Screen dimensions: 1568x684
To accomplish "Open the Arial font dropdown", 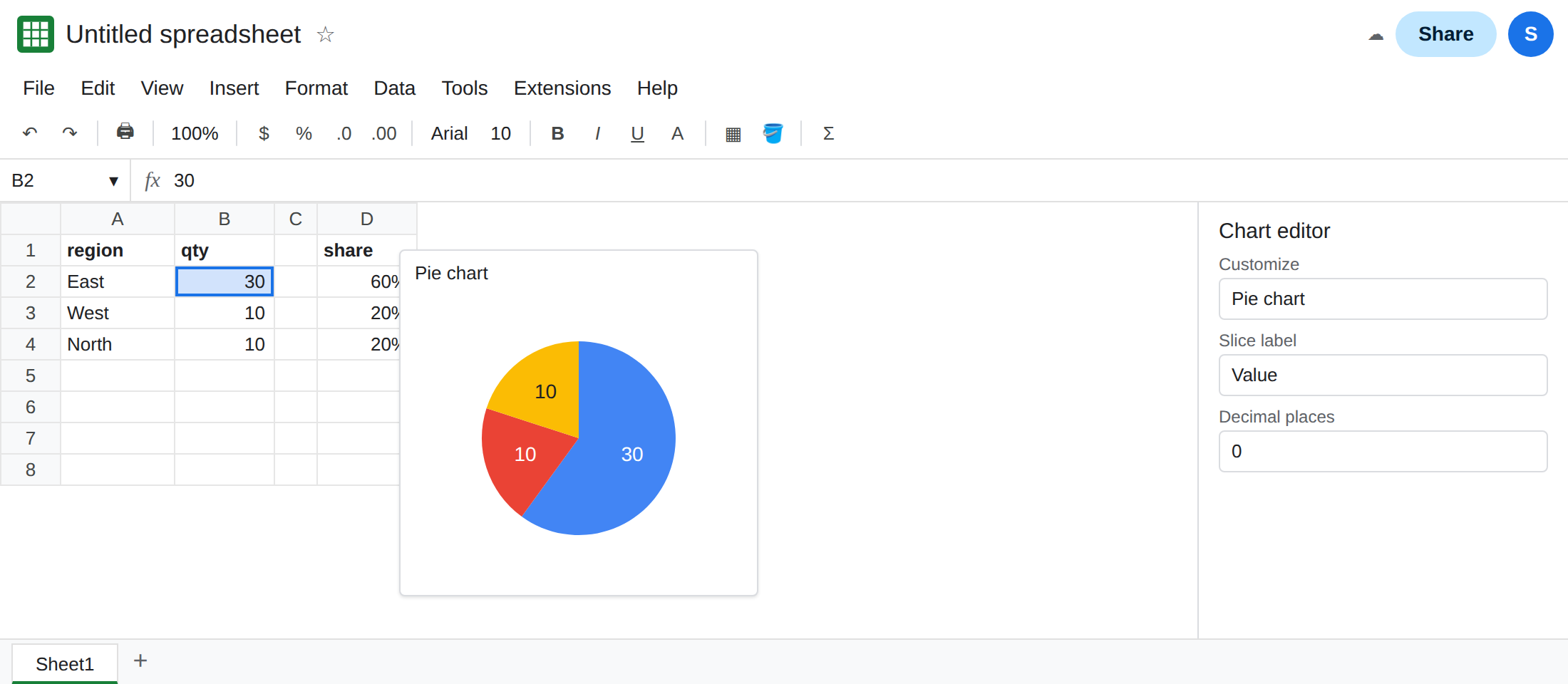I will point(449,133).
